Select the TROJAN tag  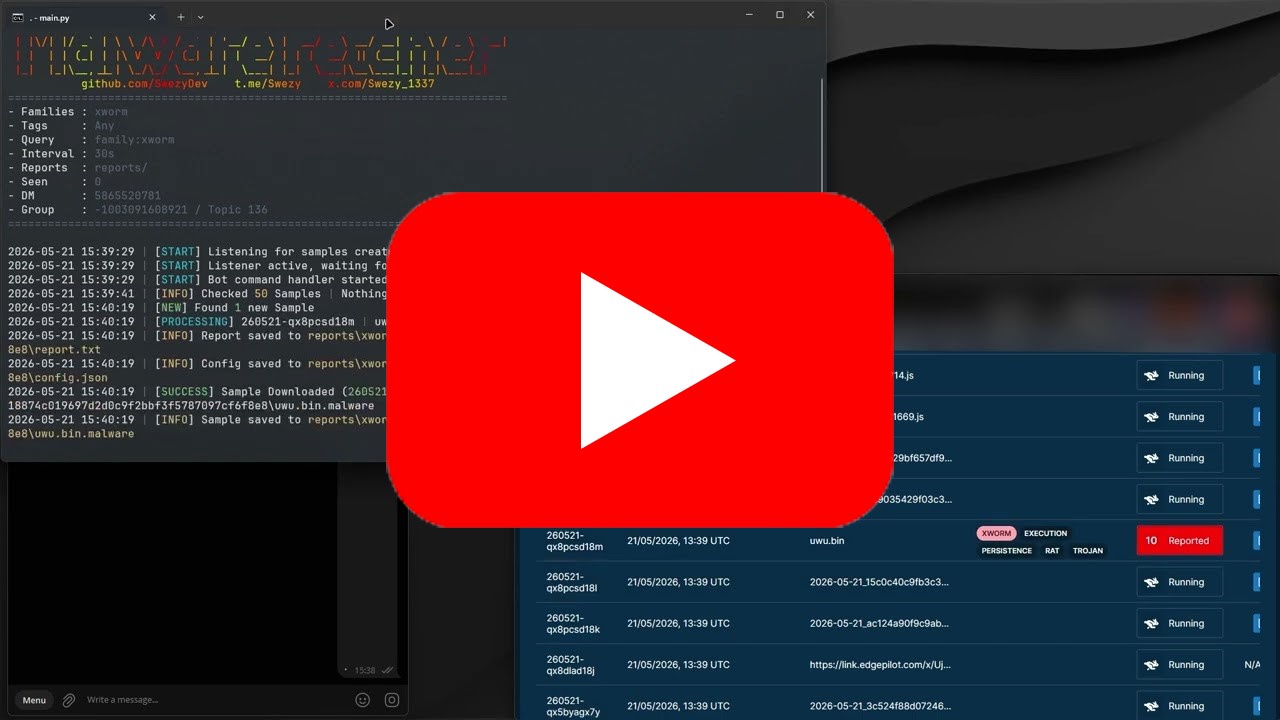[x=1088, y=551]
